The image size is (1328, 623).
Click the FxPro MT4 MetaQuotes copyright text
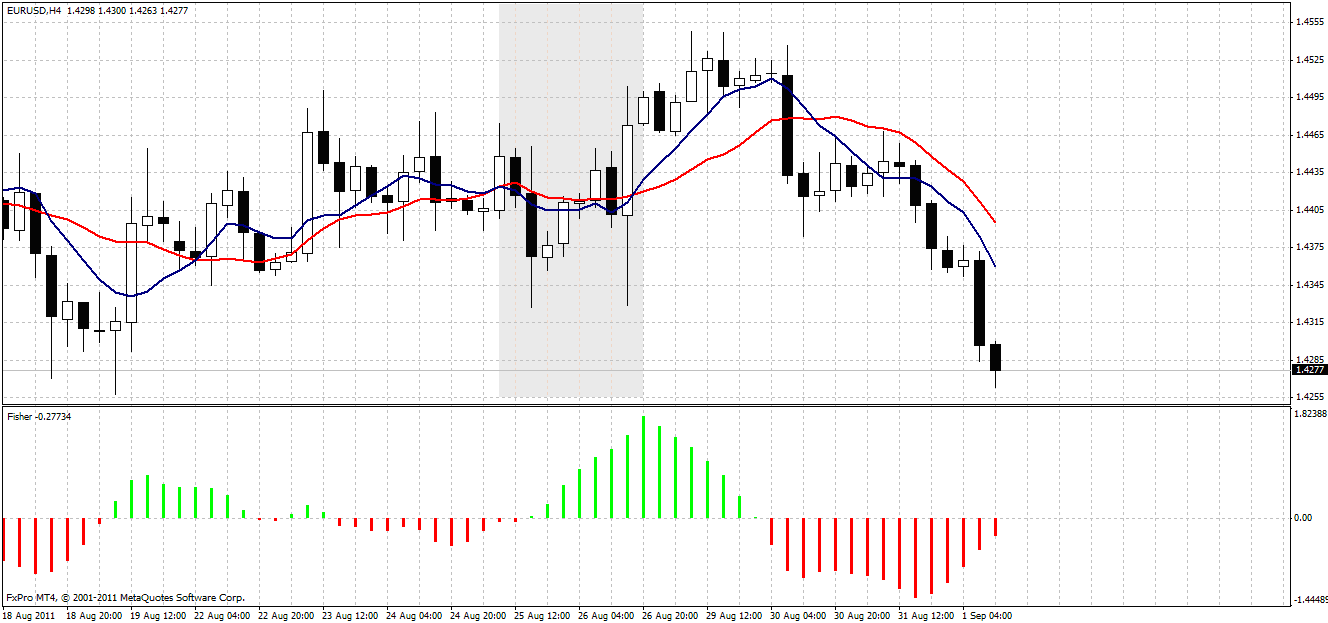point(125,597)
